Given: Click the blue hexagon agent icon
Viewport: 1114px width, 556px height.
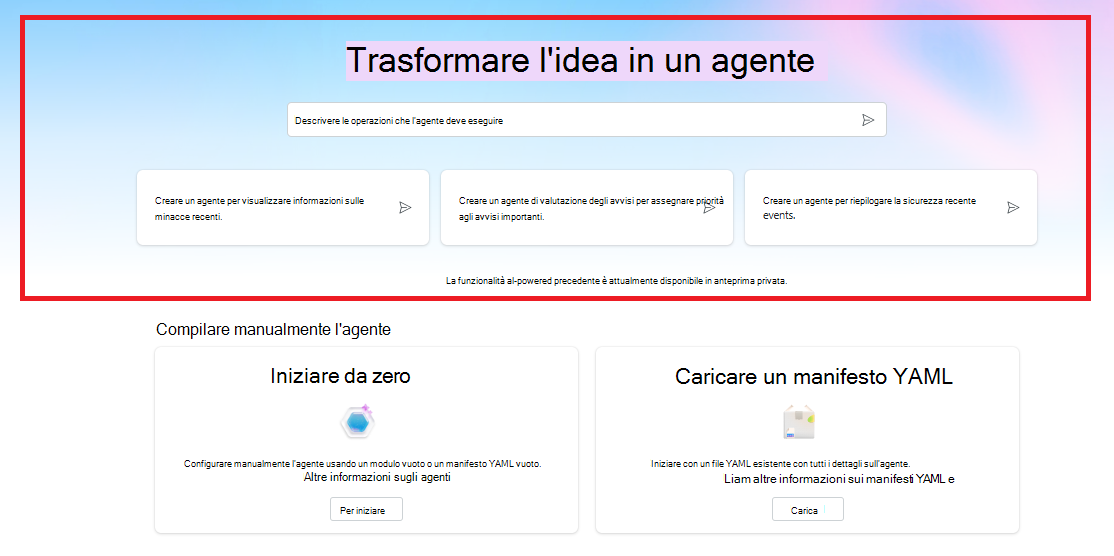Looking at the screenshot, I should click(x=356, y=423).
